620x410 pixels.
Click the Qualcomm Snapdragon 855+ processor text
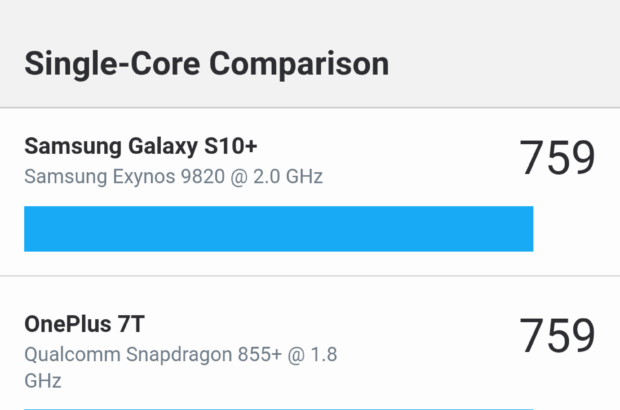click(x=184, y=355)
